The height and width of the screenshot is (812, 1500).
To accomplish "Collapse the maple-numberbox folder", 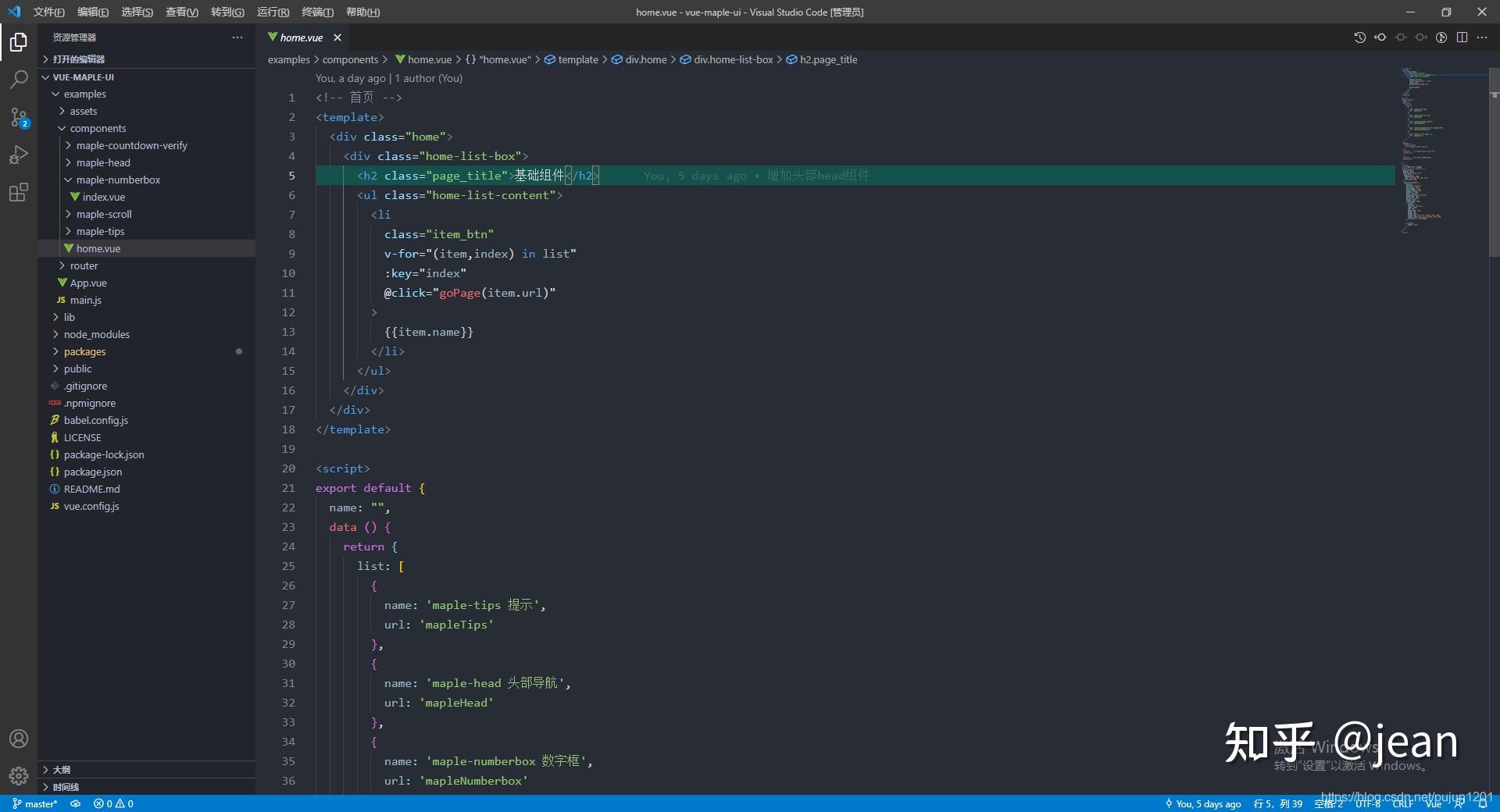I will [120, 180].
